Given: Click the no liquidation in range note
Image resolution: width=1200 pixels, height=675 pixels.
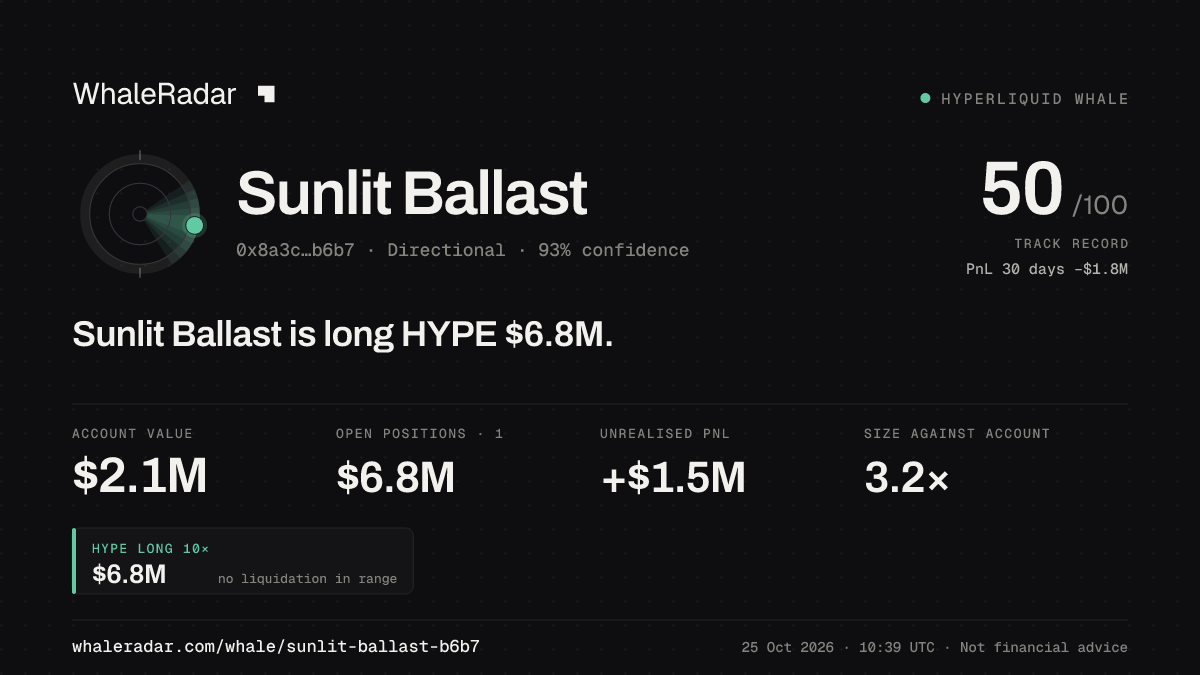Looking at the screenshot, I should click(x=307, y=579).
